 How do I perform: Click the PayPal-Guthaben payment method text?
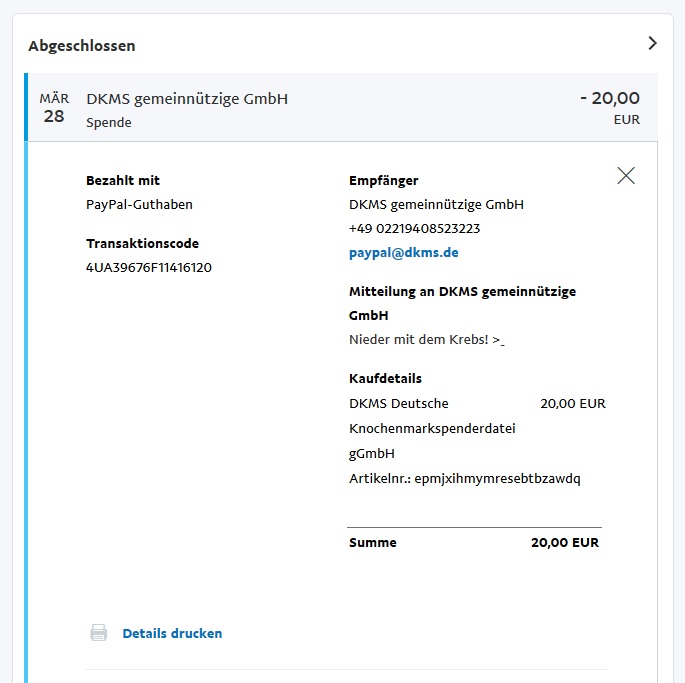pyautogui.click(x=139, y=205)
